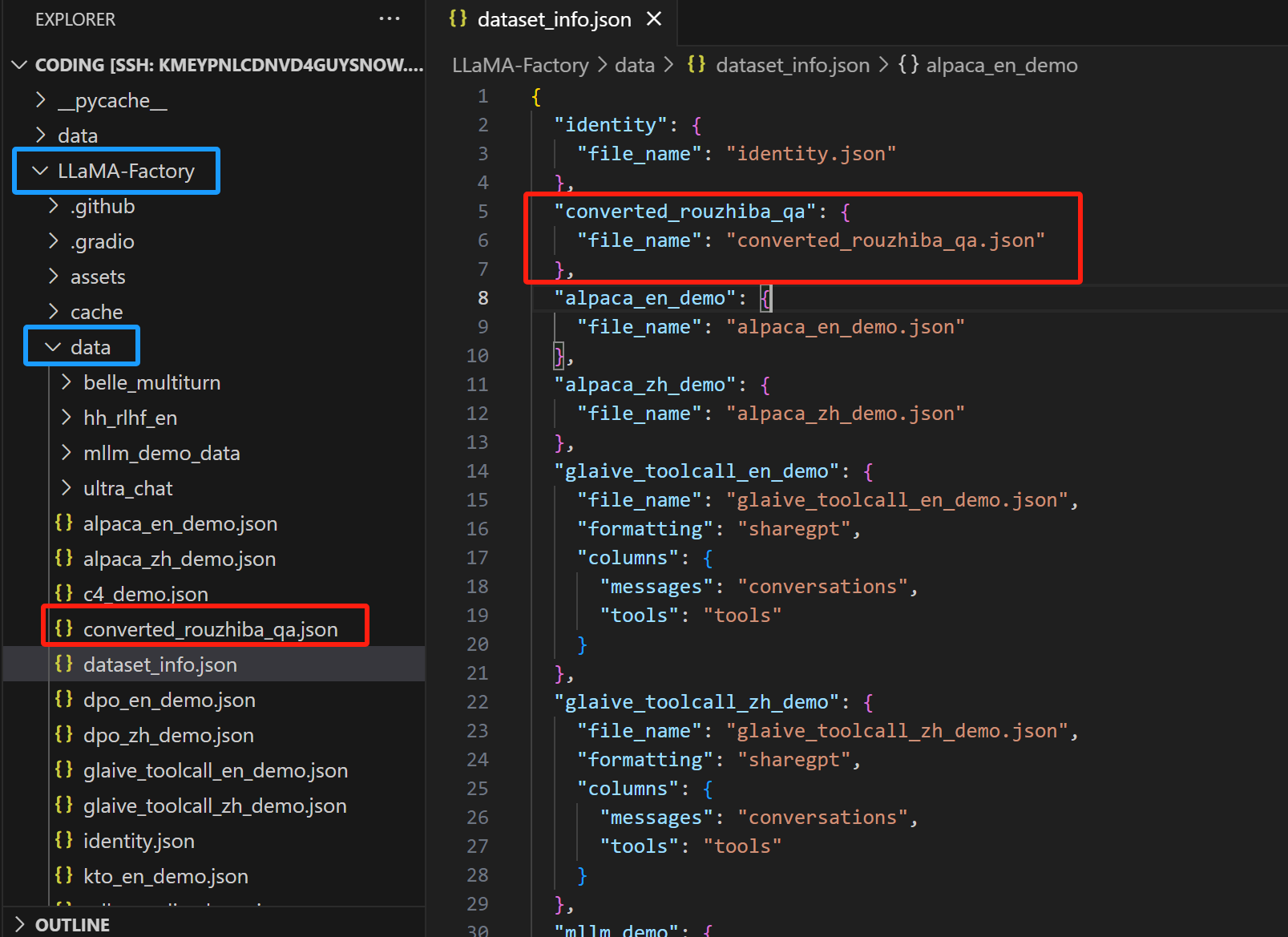Click the "glaive_toolcall_zh_demo.json" value on line 23
1288x937 pixels.
tap(897, 731)
